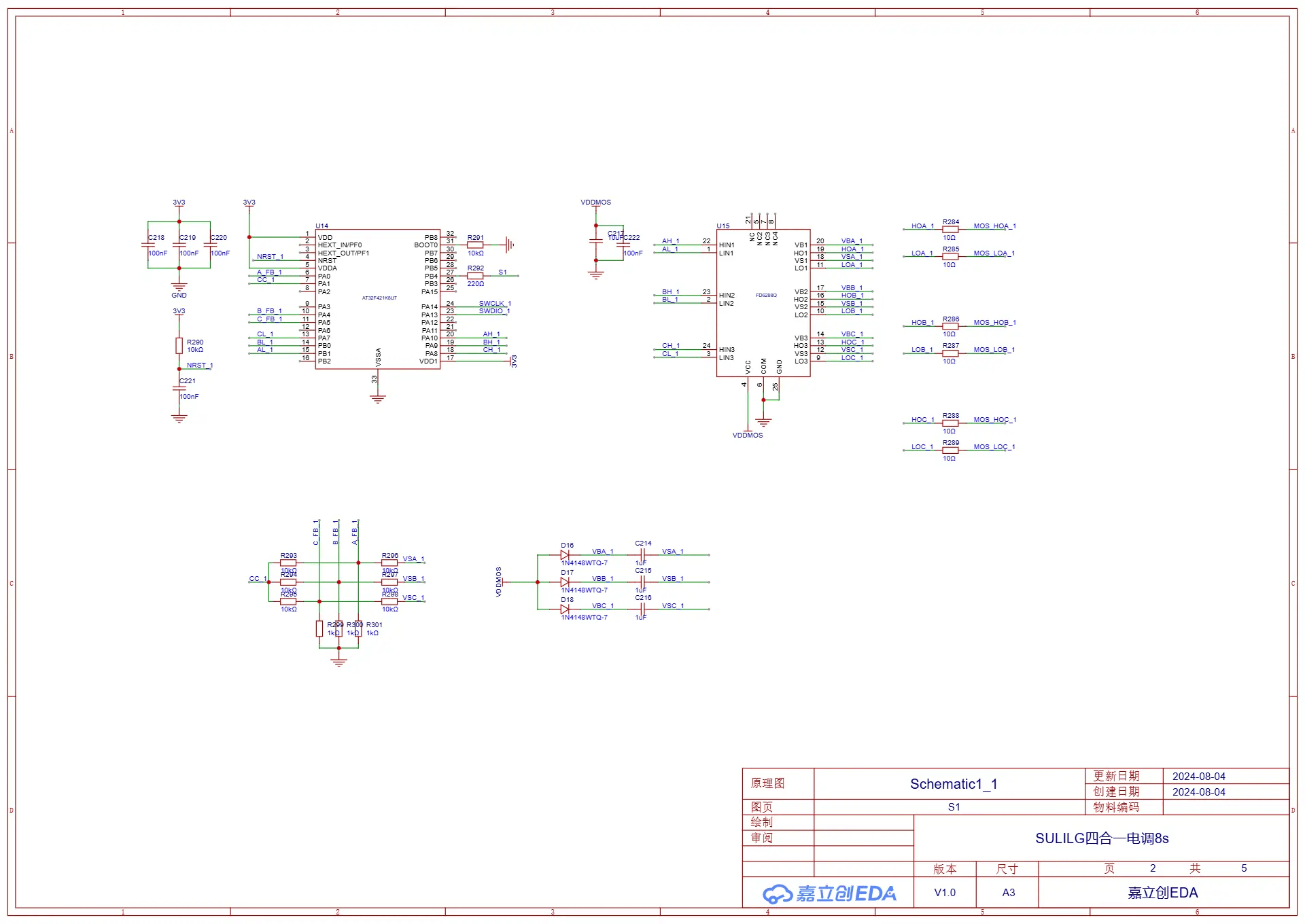Click HIN1 pin name on U15
1305x924 pixels.
click(x=727, y=245)
